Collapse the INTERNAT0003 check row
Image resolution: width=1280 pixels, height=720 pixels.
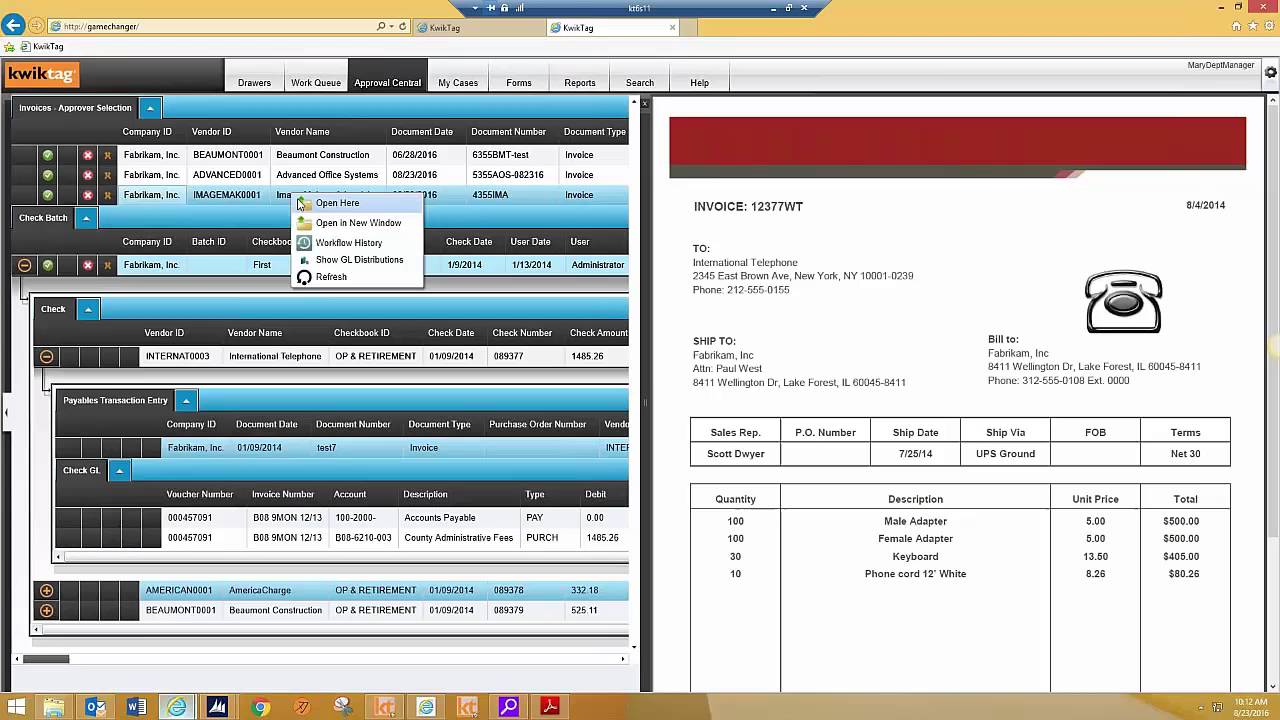click(x=46, y=356)
